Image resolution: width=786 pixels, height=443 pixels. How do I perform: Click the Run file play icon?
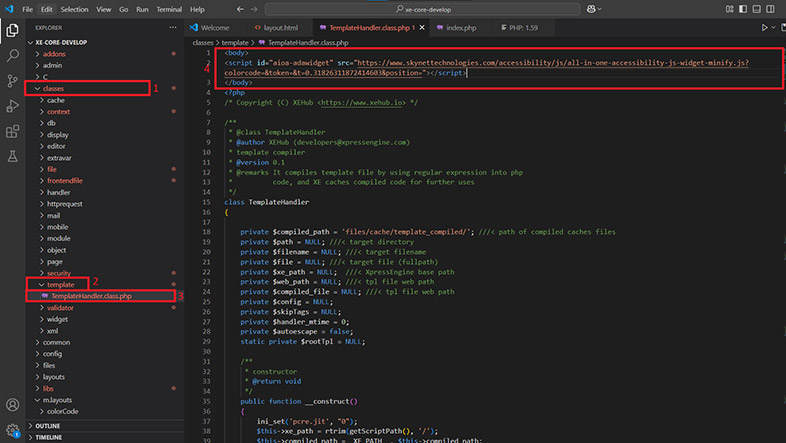pos(764,28)
